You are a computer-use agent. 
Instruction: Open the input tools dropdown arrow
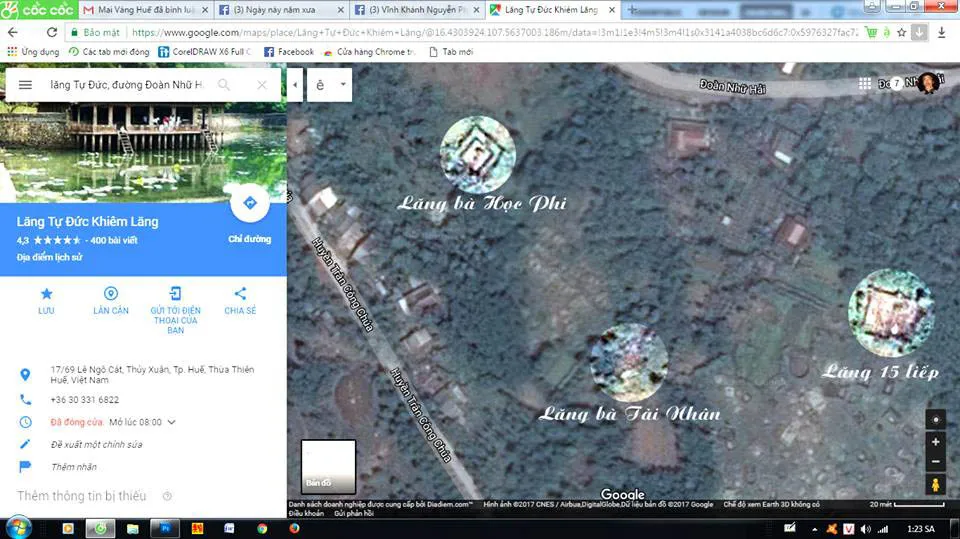point(343,85)
